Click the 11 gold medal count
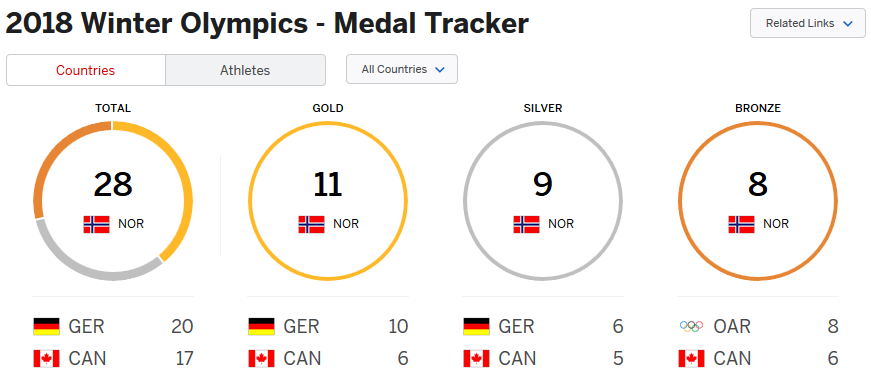Image resolution: width=871 pixels, height=383 pixels. coord(328,184)
